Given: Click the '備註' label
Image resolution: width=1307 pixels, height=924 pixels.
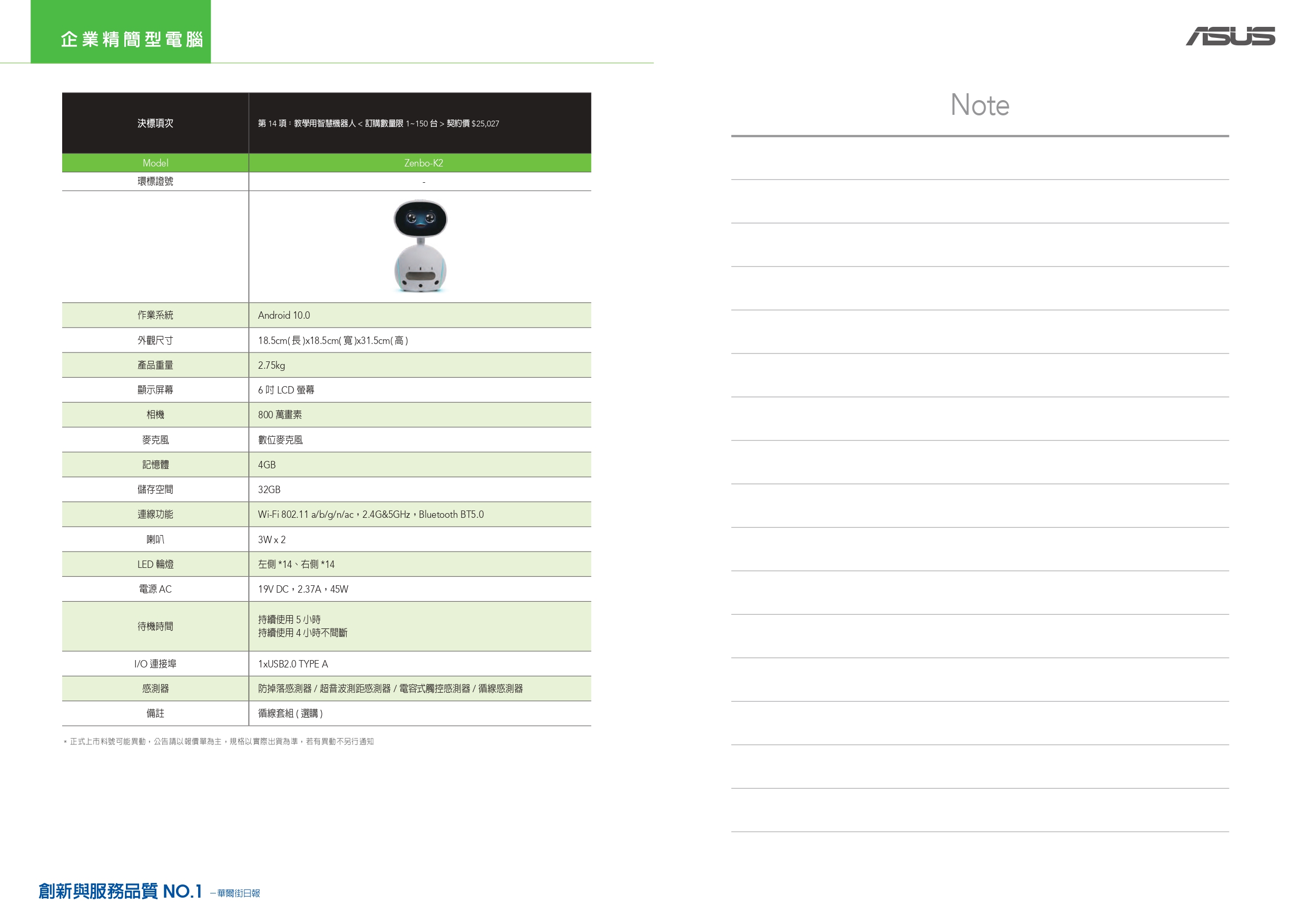Looking at the screenshot, I should pos(155,713).
